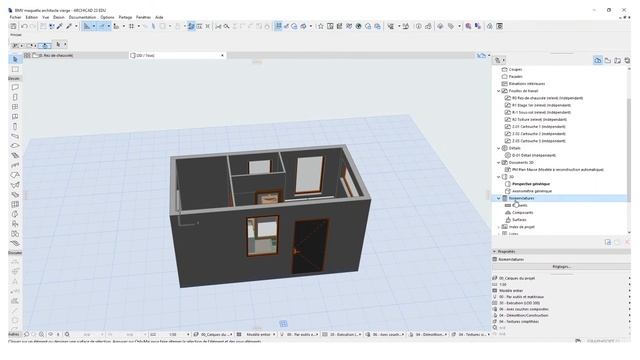Screen dimensions: 640x360
Task: Select the Stair tool
Action: (x=15, y=156)
